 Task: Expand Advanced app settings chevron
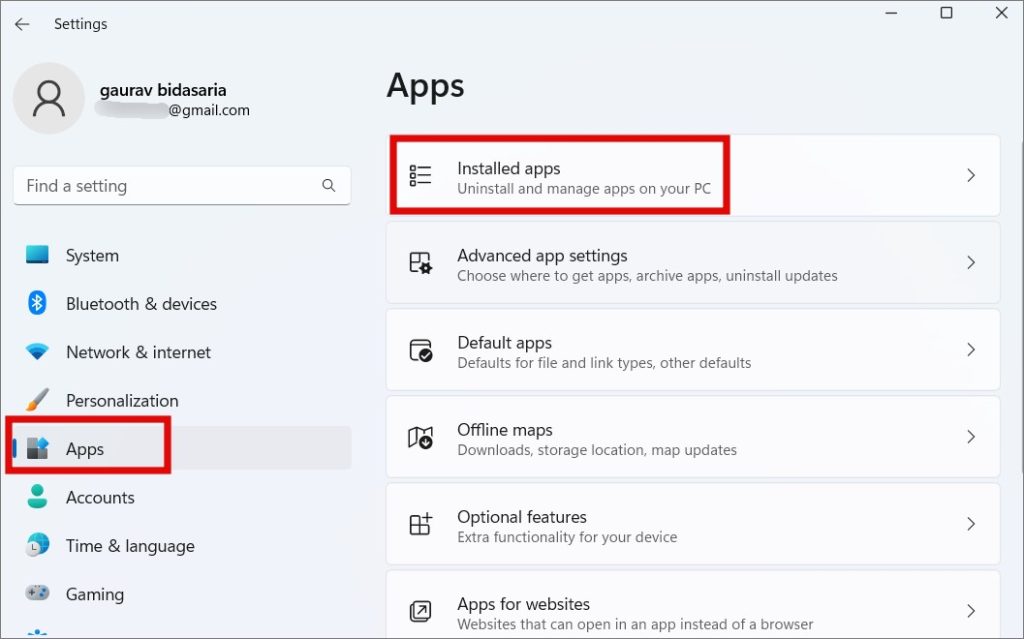pyautogui.click(x=971, y=263)
